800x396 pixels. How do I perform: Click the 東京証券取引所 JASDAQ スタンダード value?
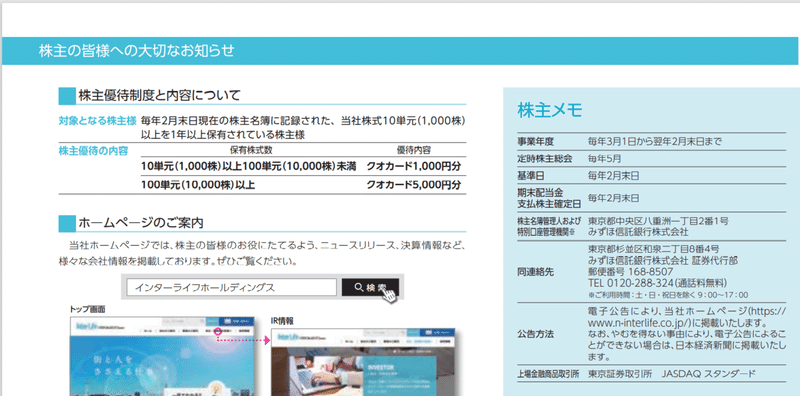[x=672, y=374]
